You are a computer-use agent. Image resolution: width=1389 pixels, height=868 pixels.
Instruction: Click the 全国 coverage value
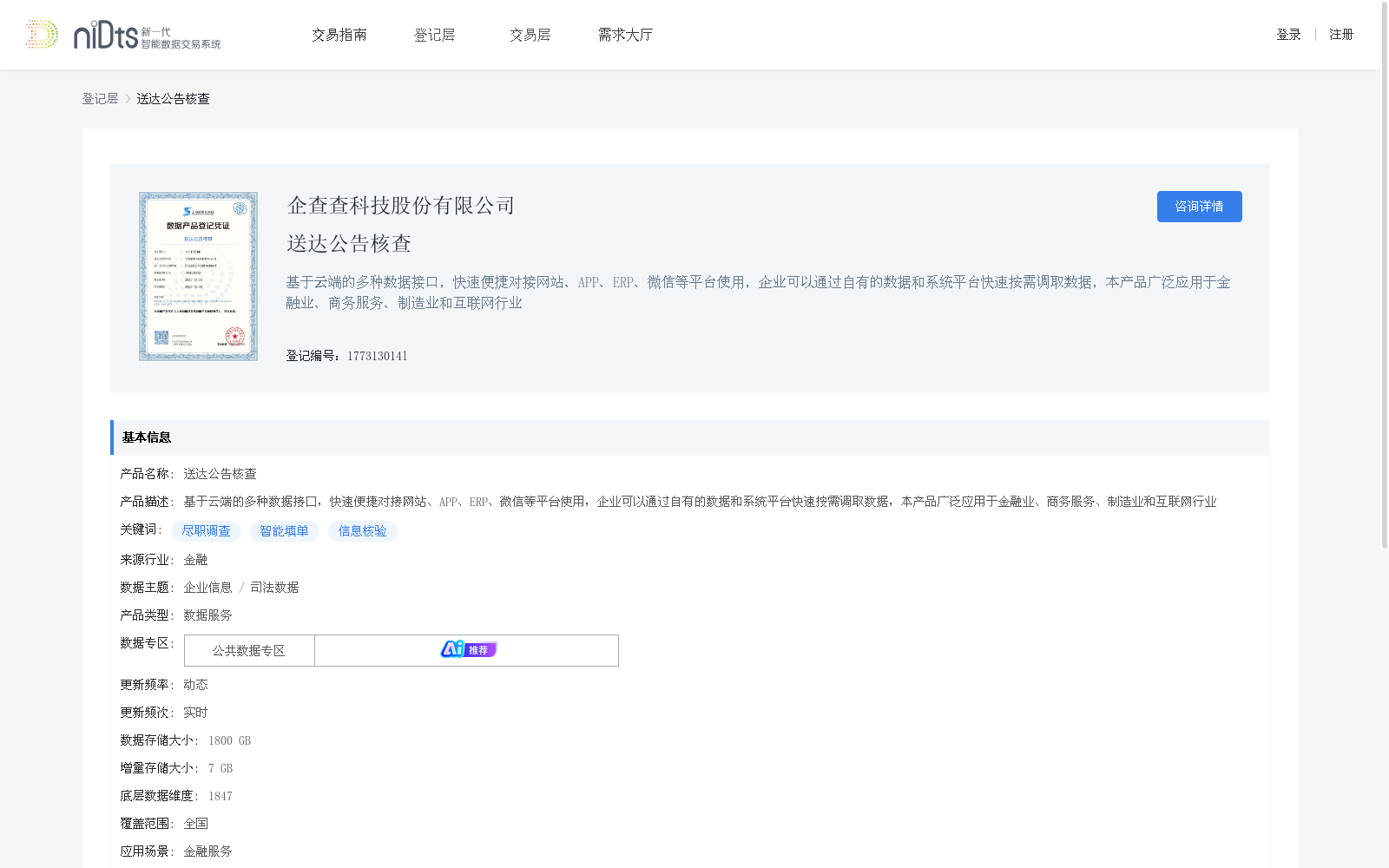[195, 824]
